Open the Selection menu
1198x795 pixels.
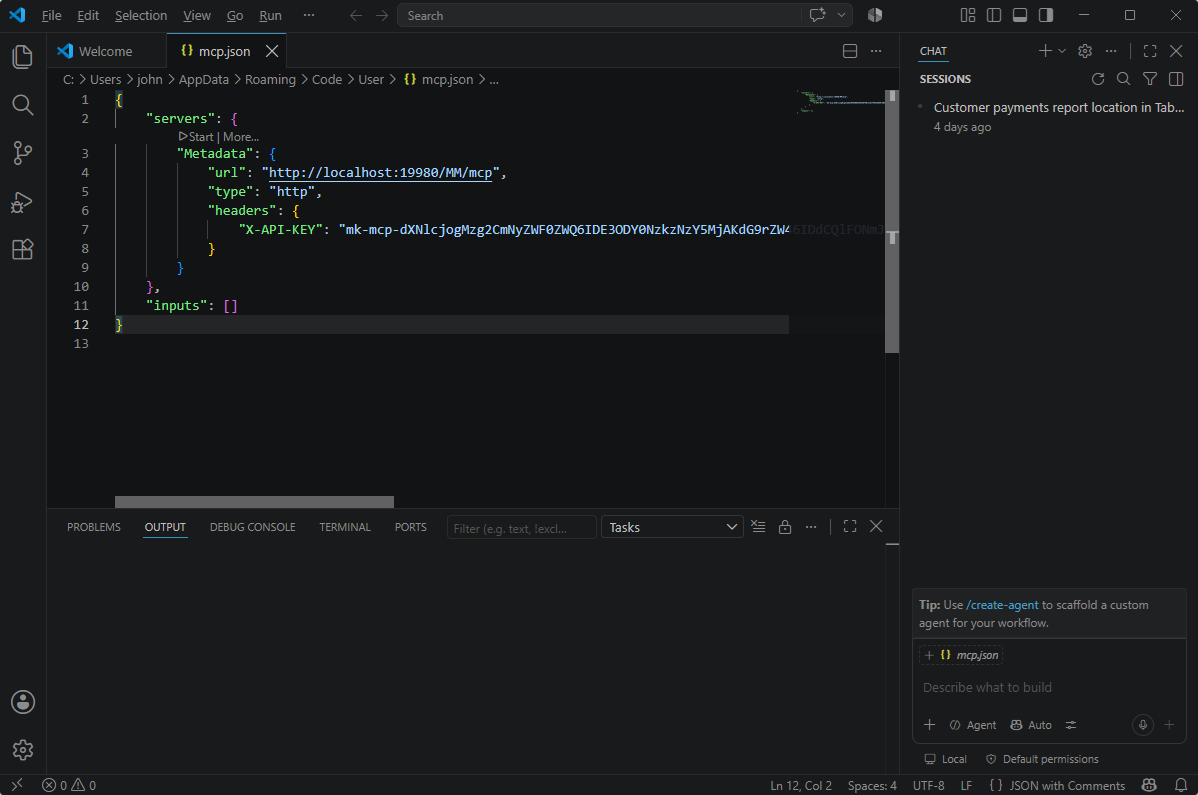[x=141, y=15]
